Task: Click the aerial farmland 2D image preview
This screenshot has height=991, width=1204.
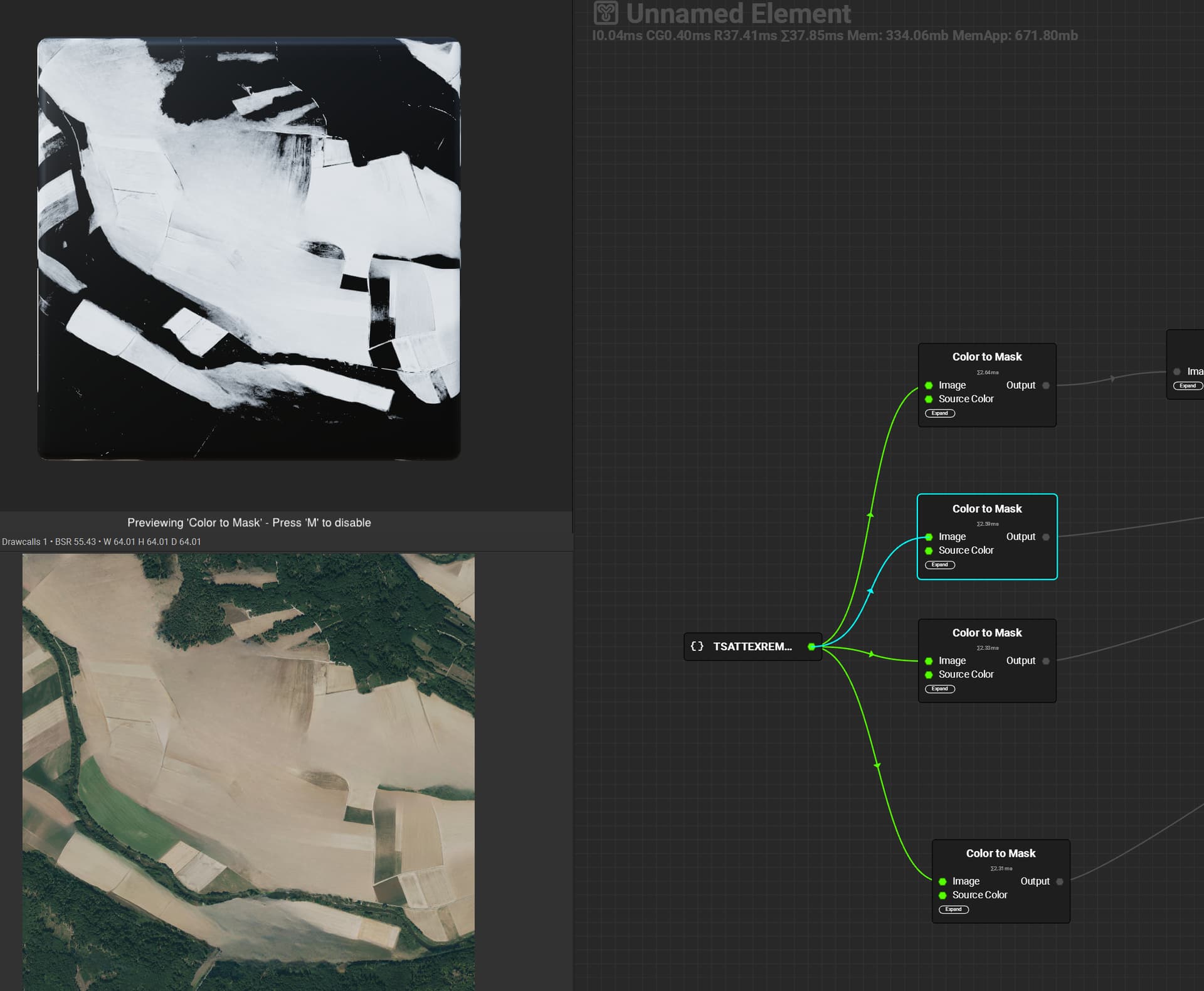Action: (x=248, y=771)
